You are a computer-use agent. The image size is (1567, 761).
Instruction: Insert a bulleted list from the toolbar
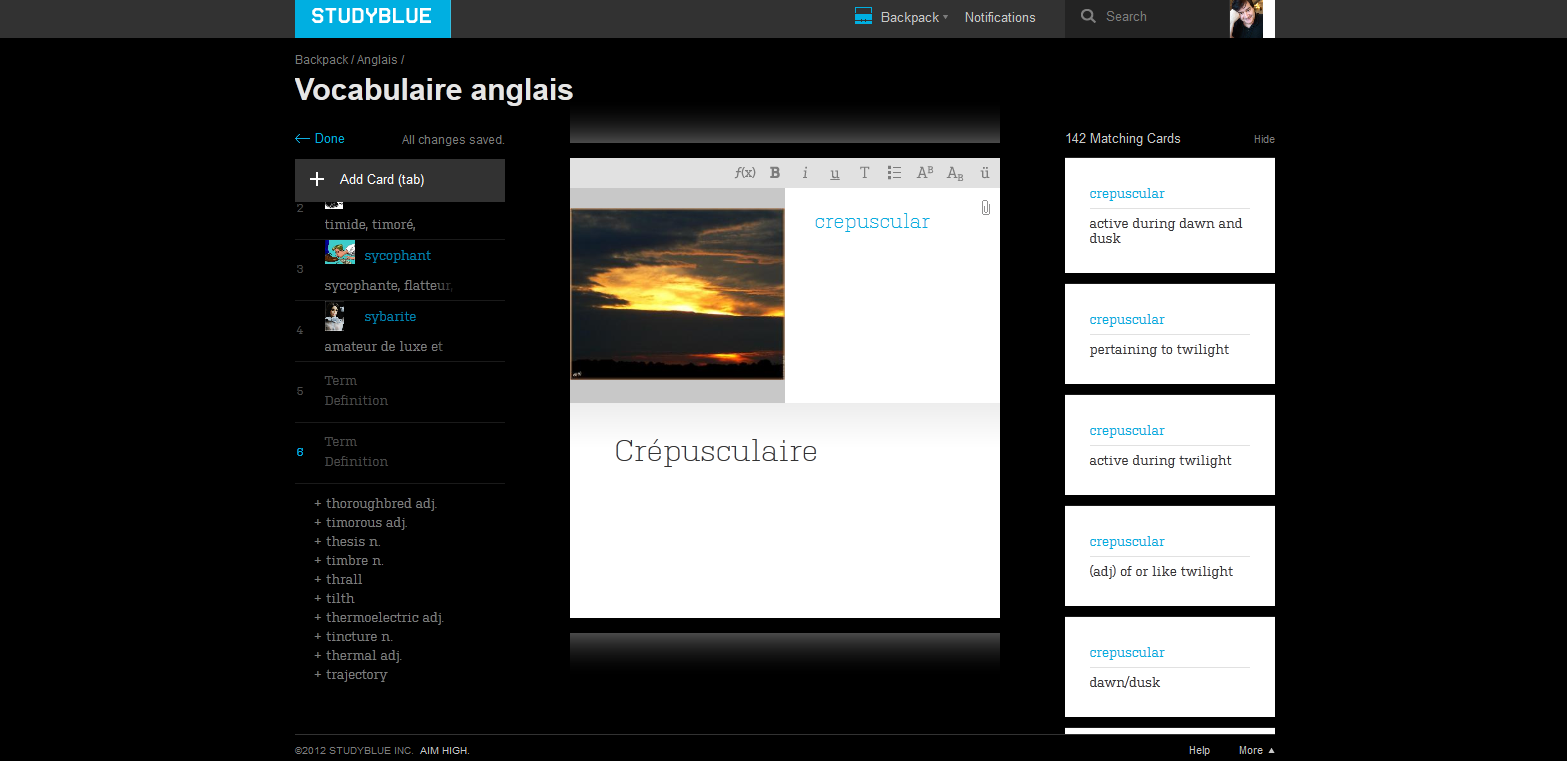pos(894,172)
